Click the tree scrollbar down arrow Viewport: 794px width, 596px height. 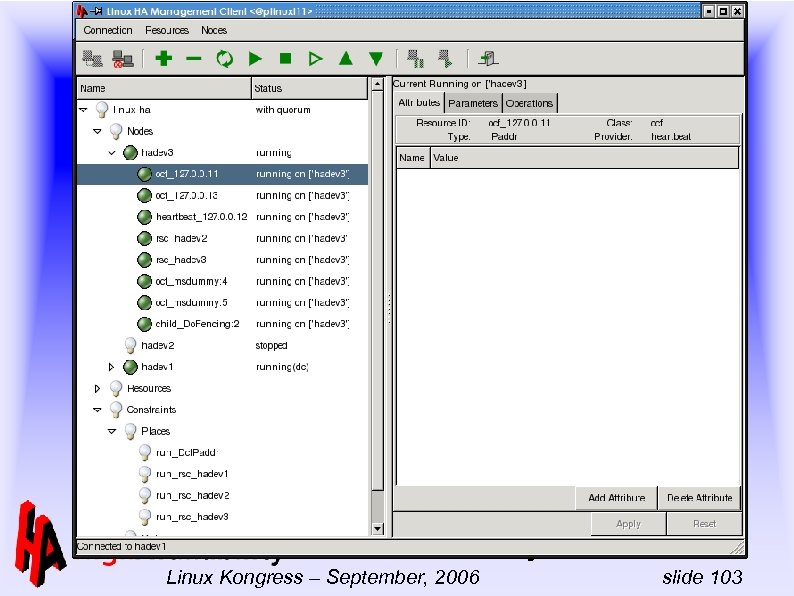[x=377, y=529]
